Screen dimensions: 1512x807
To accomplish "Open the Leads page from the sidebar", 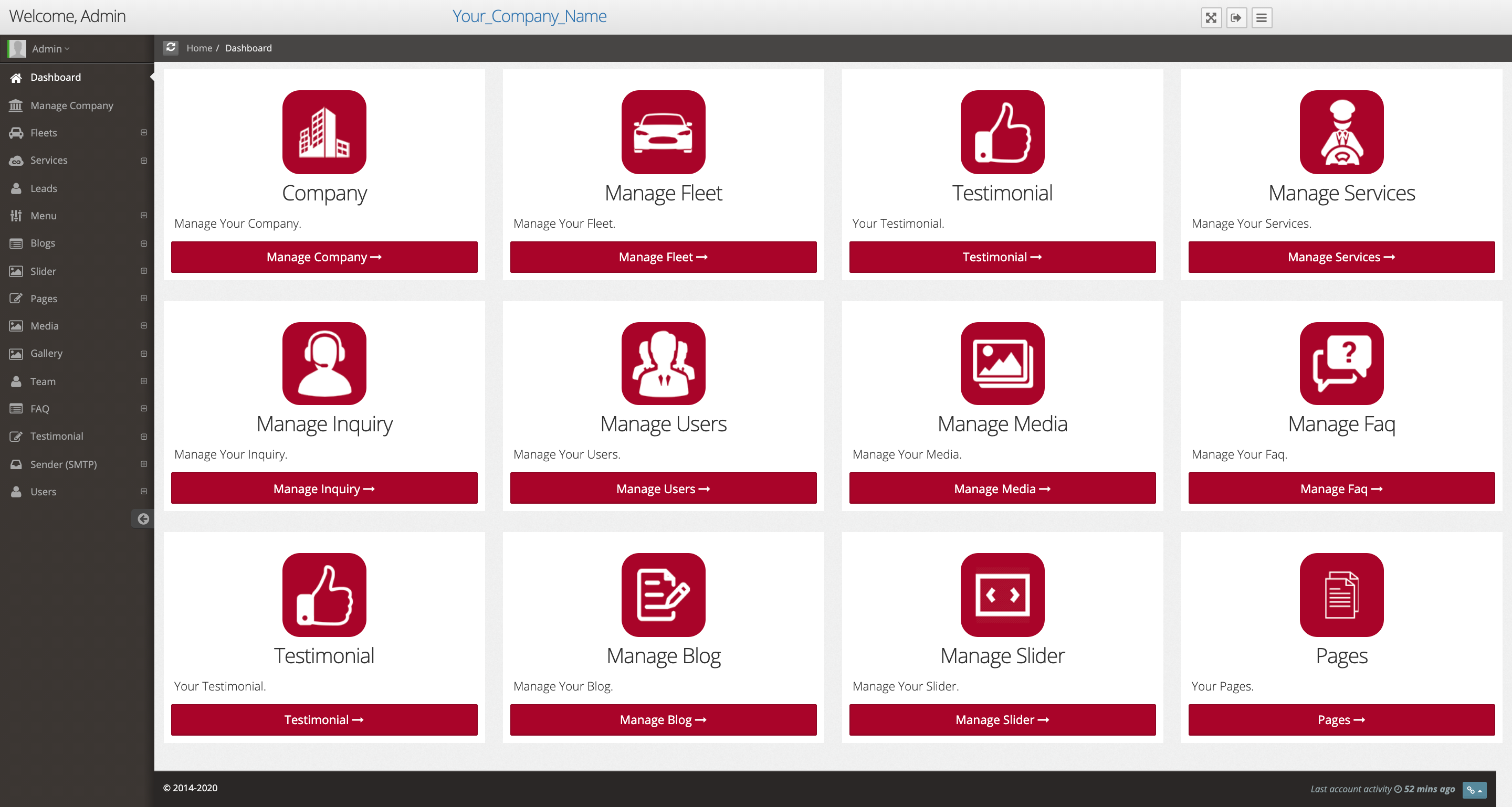I will click(x=44, y=188).
